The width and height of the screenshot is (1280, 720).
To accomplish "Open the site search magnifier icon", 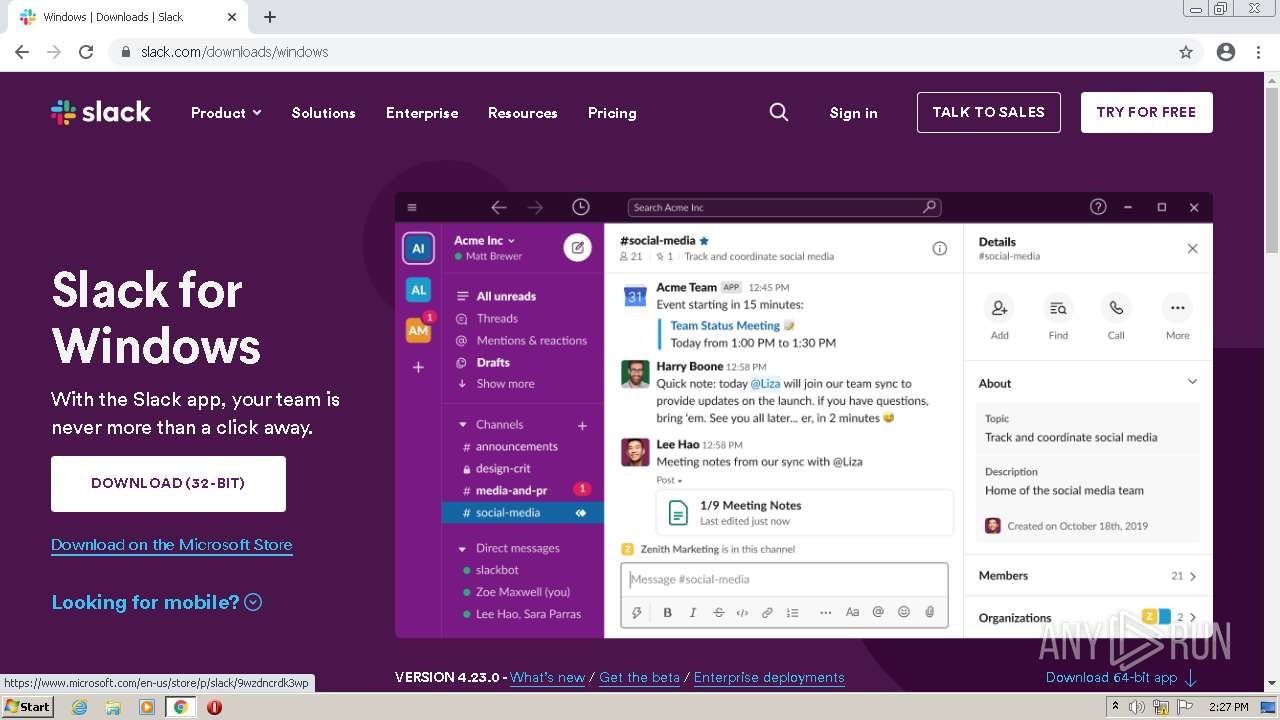I will pos(779,112).
